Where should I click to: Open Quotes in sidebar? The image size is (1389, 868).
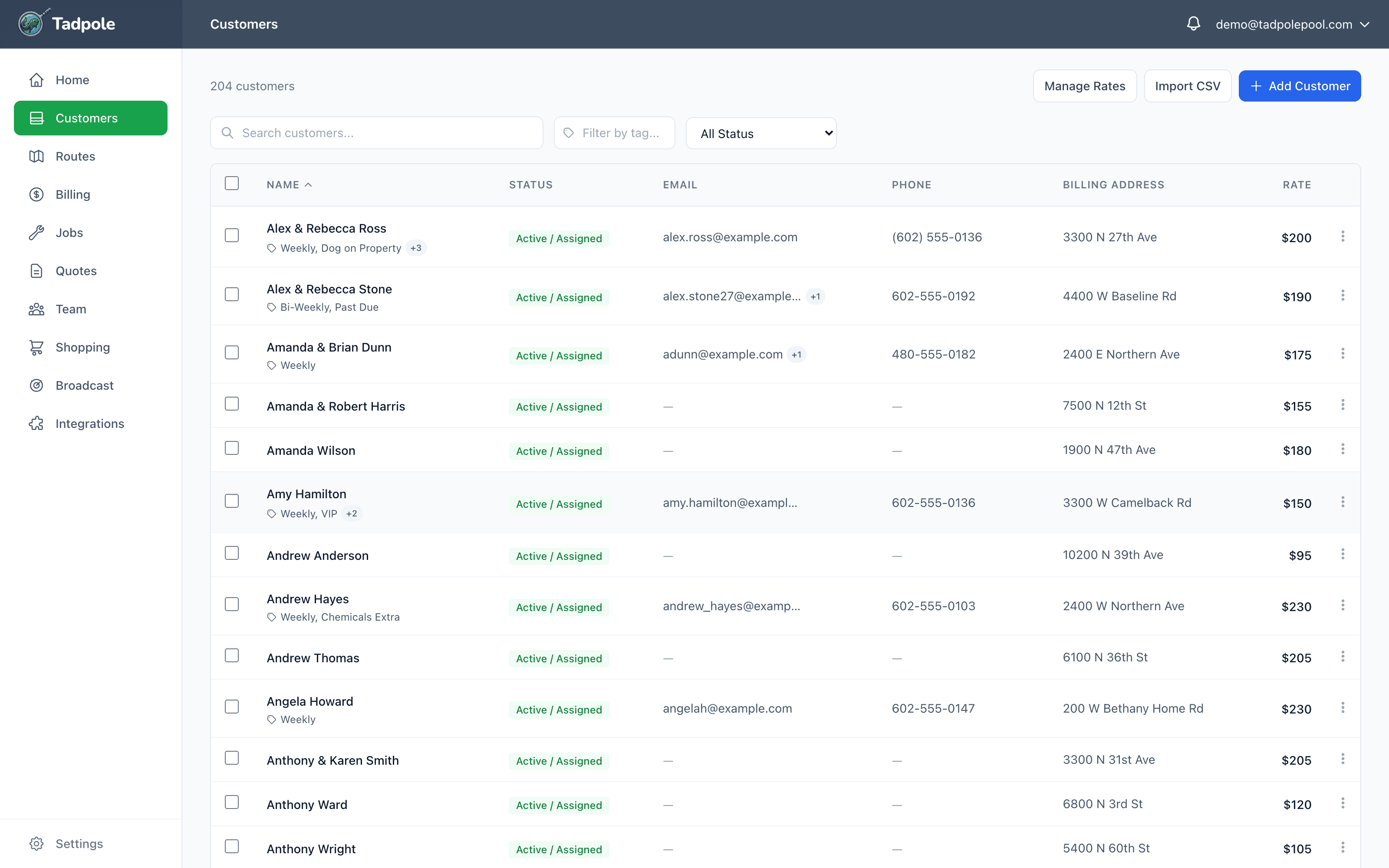coord(91,271)
